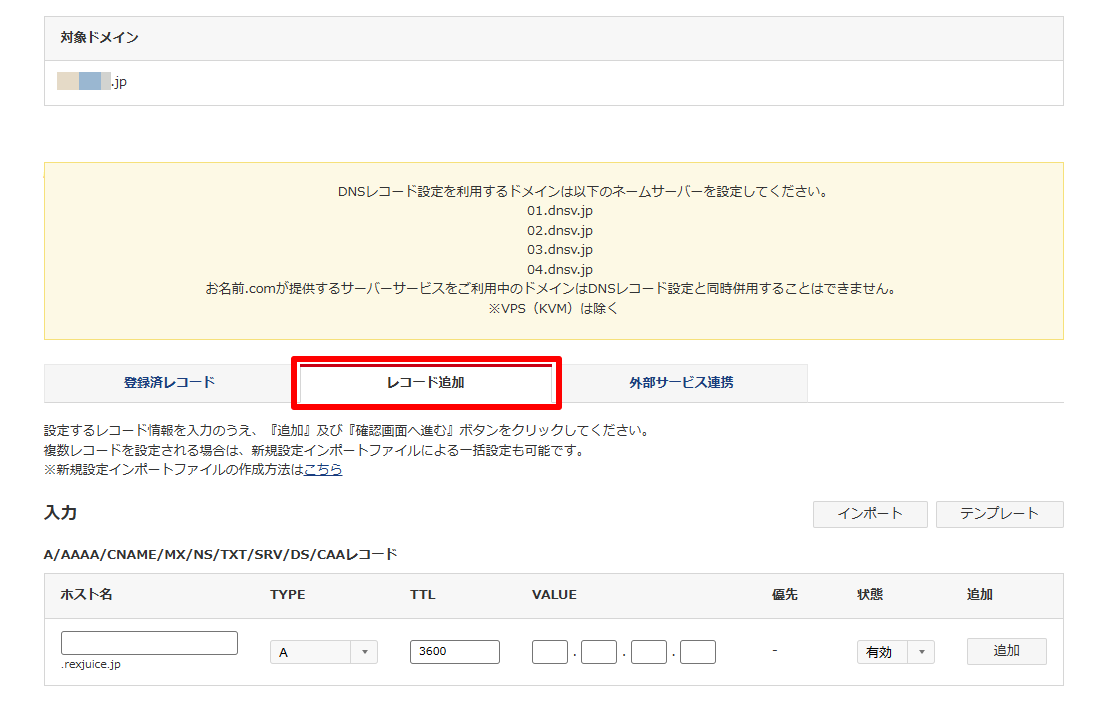Expand the TYPE dropdown showing A
Image resolution: width=1105 pixels, height=705 pixels.
(x=323, y=652)
